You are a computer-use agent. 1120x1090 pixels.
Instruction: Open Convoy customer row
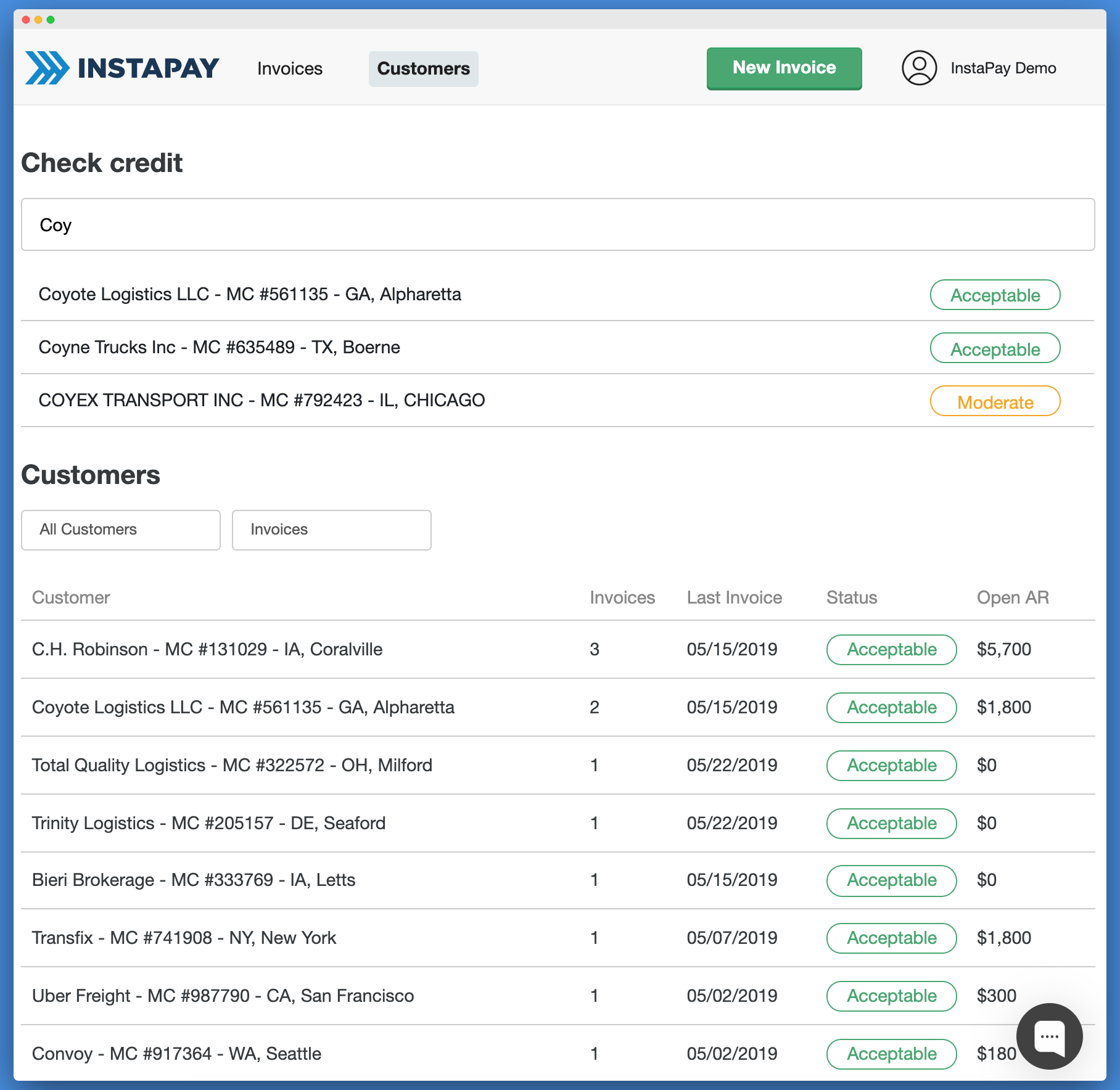coord(558,1053)
